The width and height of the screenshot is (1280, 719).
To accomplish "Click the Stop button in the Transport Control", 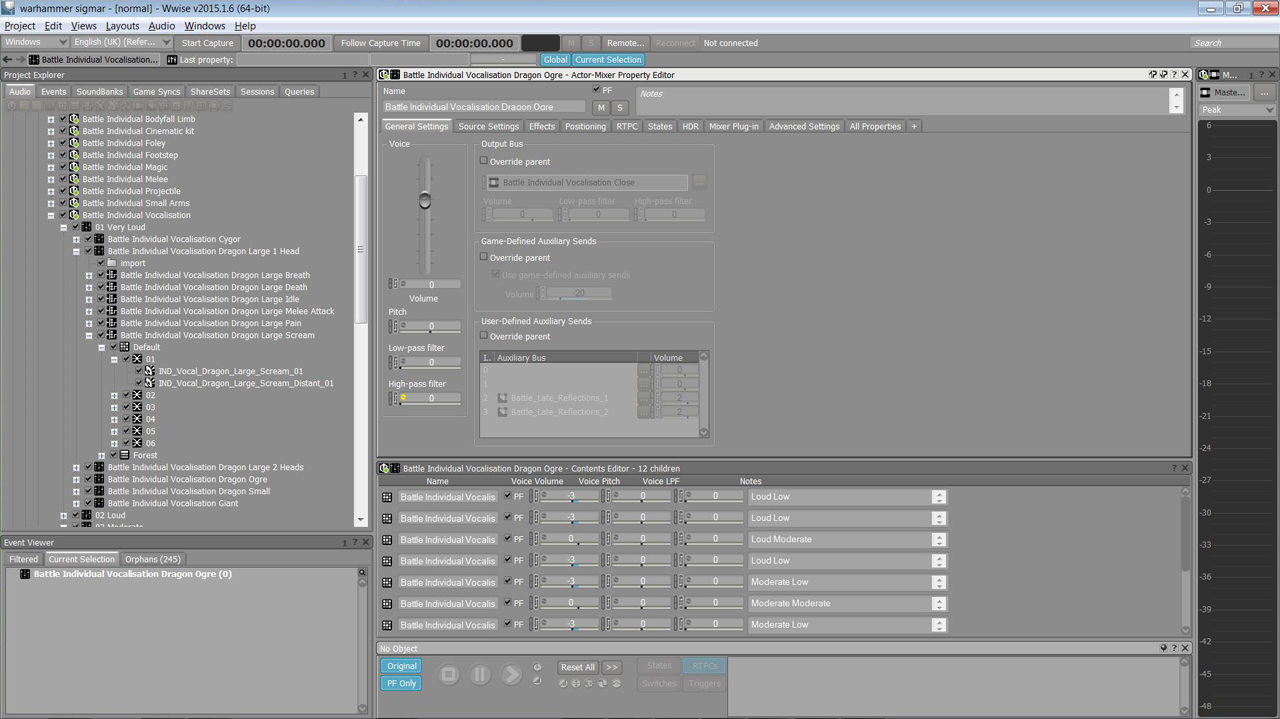I will [x=449, y=675].
